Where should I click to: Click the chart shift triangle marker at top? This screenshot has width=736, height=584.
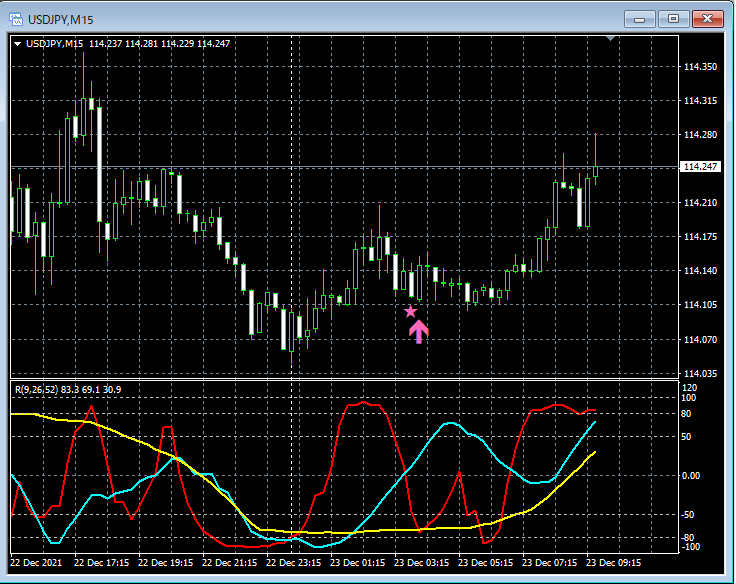coord(610,38)
